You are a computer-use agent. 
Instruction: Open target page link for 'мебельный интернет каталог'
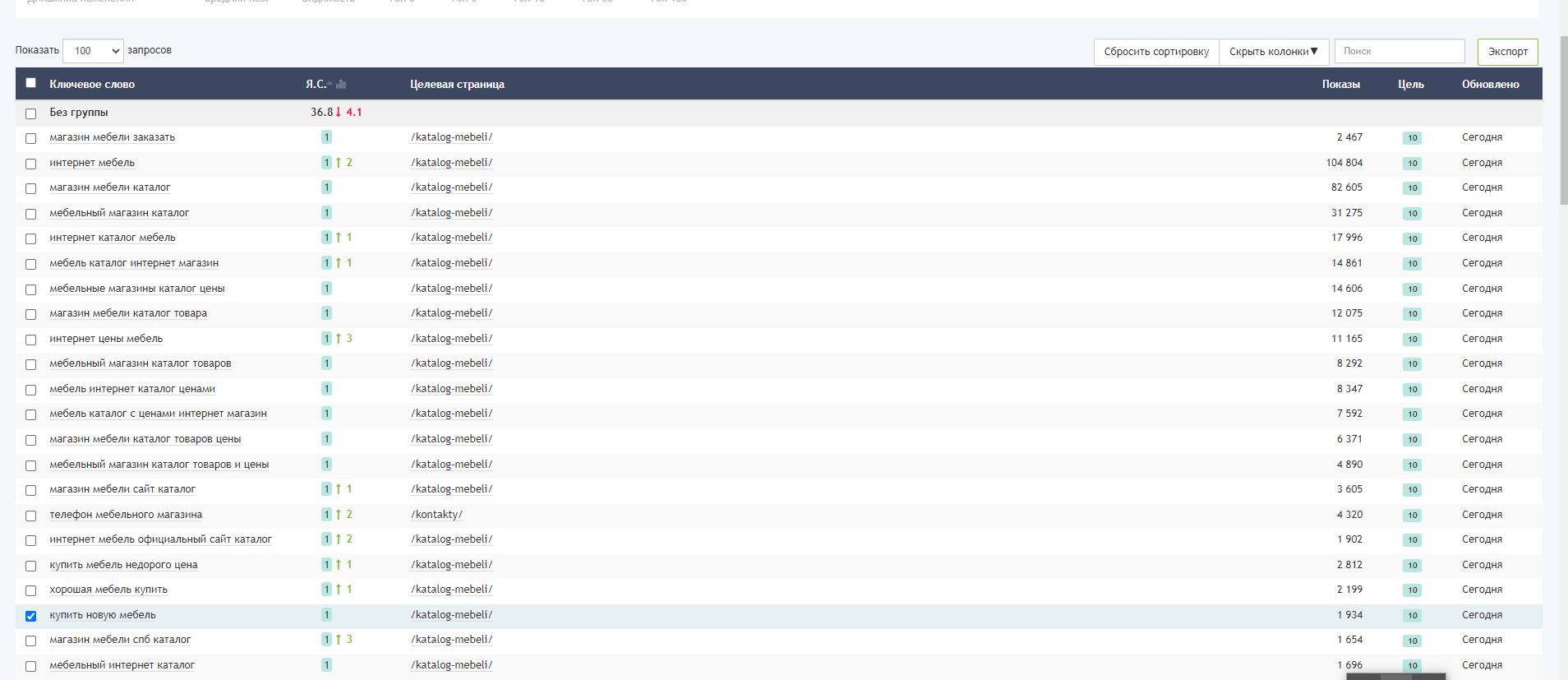(451, 665)
